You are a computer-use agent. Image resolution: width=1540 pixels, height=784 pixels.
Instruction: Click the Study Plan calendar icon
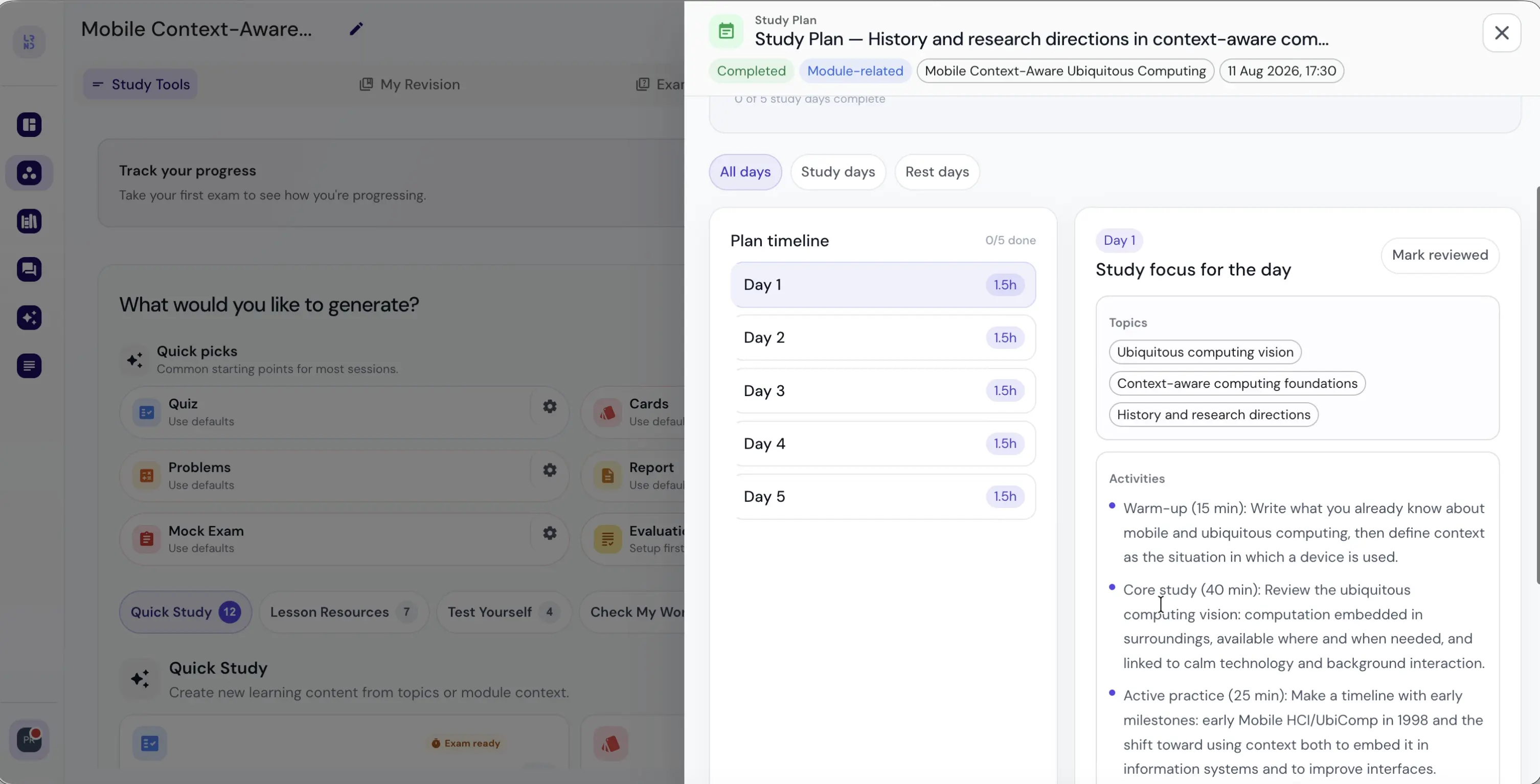tap(726, 31)
